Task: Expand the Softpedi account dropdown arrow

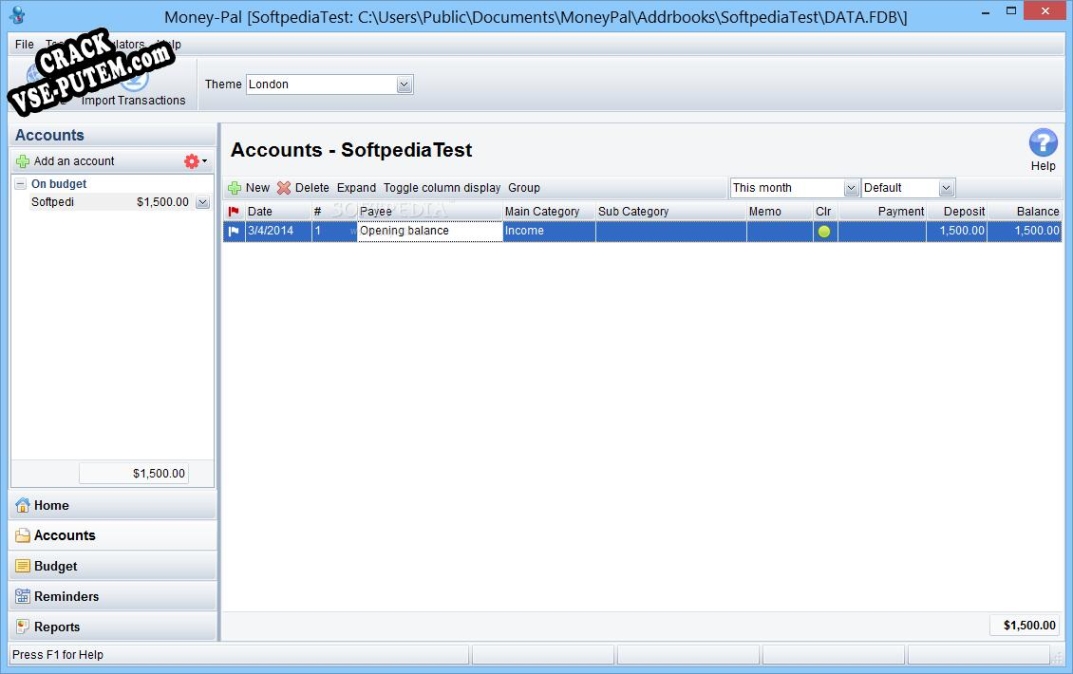Action: pyautogui.click(x=202, y=202)
